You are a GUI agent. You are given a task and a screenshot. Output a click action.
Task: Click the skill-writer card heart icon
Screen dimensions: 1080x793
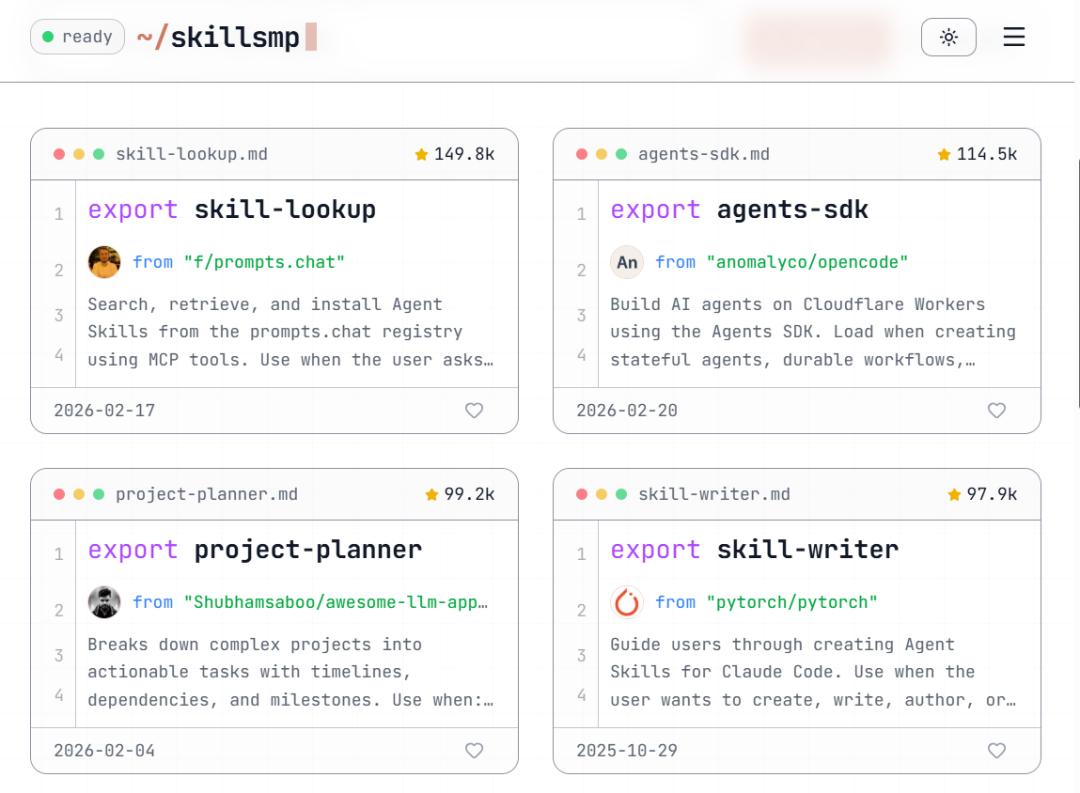996,750
